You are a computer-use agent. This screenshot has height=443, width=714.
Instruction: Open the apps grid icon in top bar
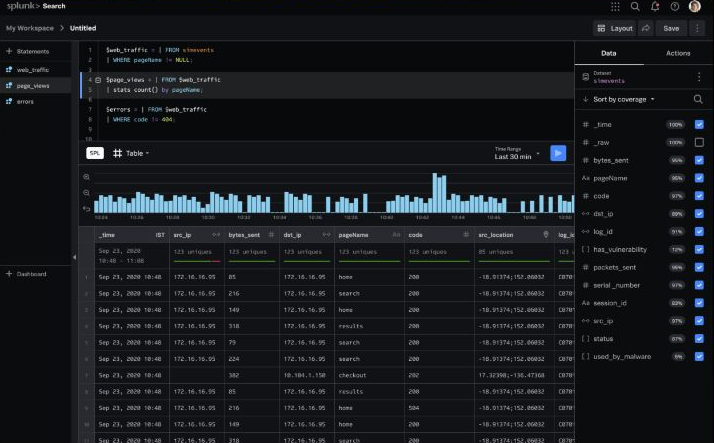click(x=615, y=6)
